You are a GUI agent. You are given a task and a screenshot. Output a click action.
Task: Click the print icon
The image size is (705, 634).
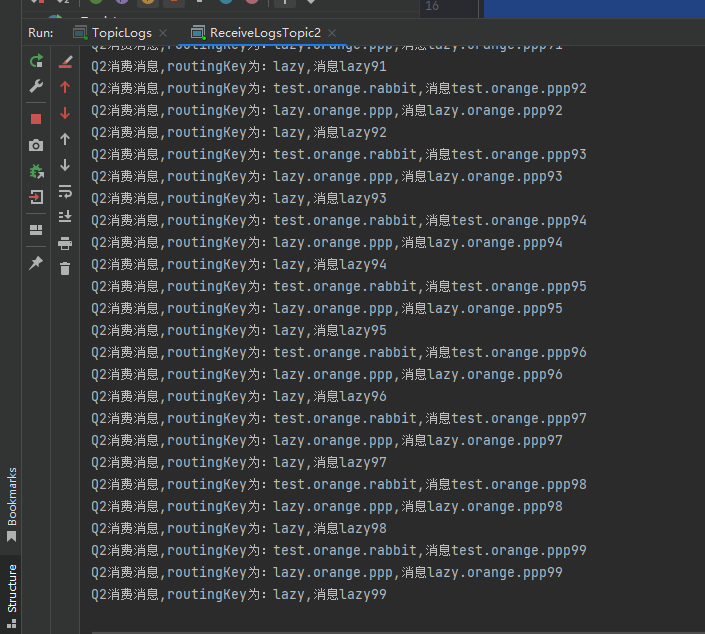pos(65,243)
